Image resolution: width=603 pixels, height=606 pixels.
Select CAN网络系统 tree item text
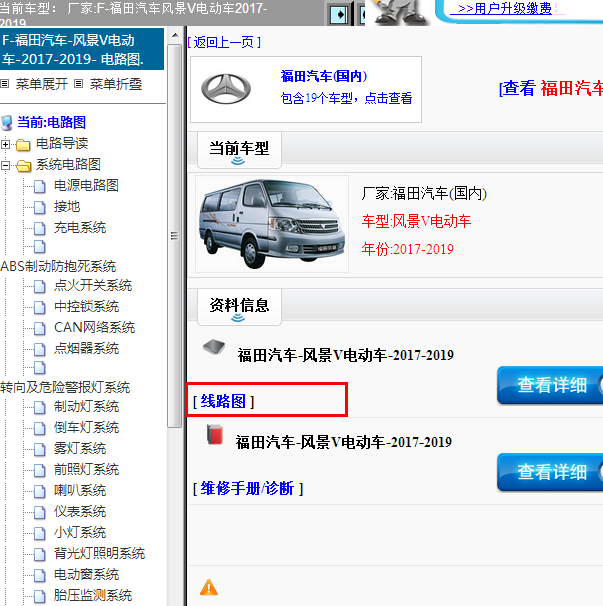tap(94, 327)
